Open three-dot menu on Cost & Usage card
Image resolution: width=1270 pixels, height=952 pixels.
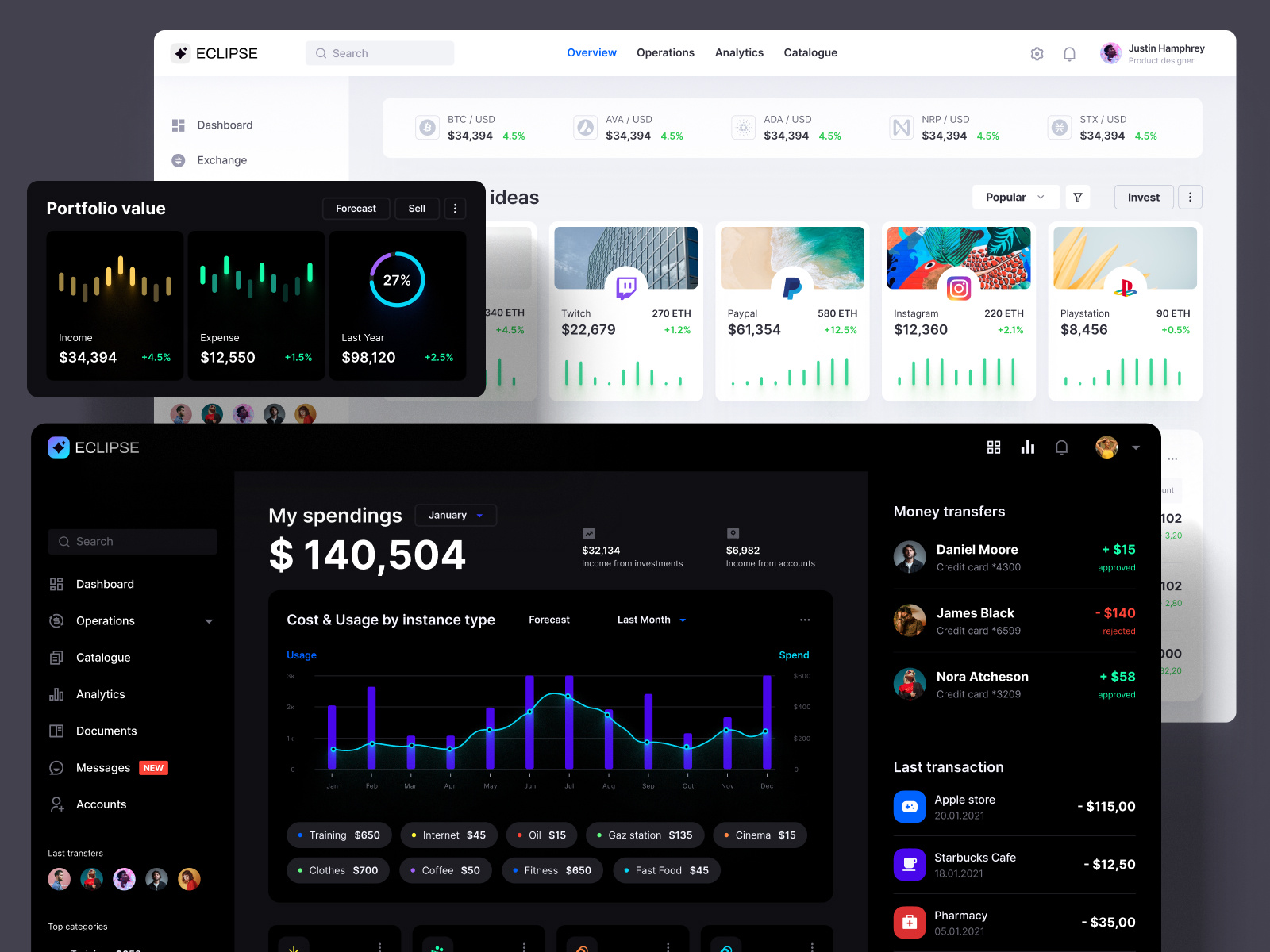pyautogui.click(x=805, y=620)
